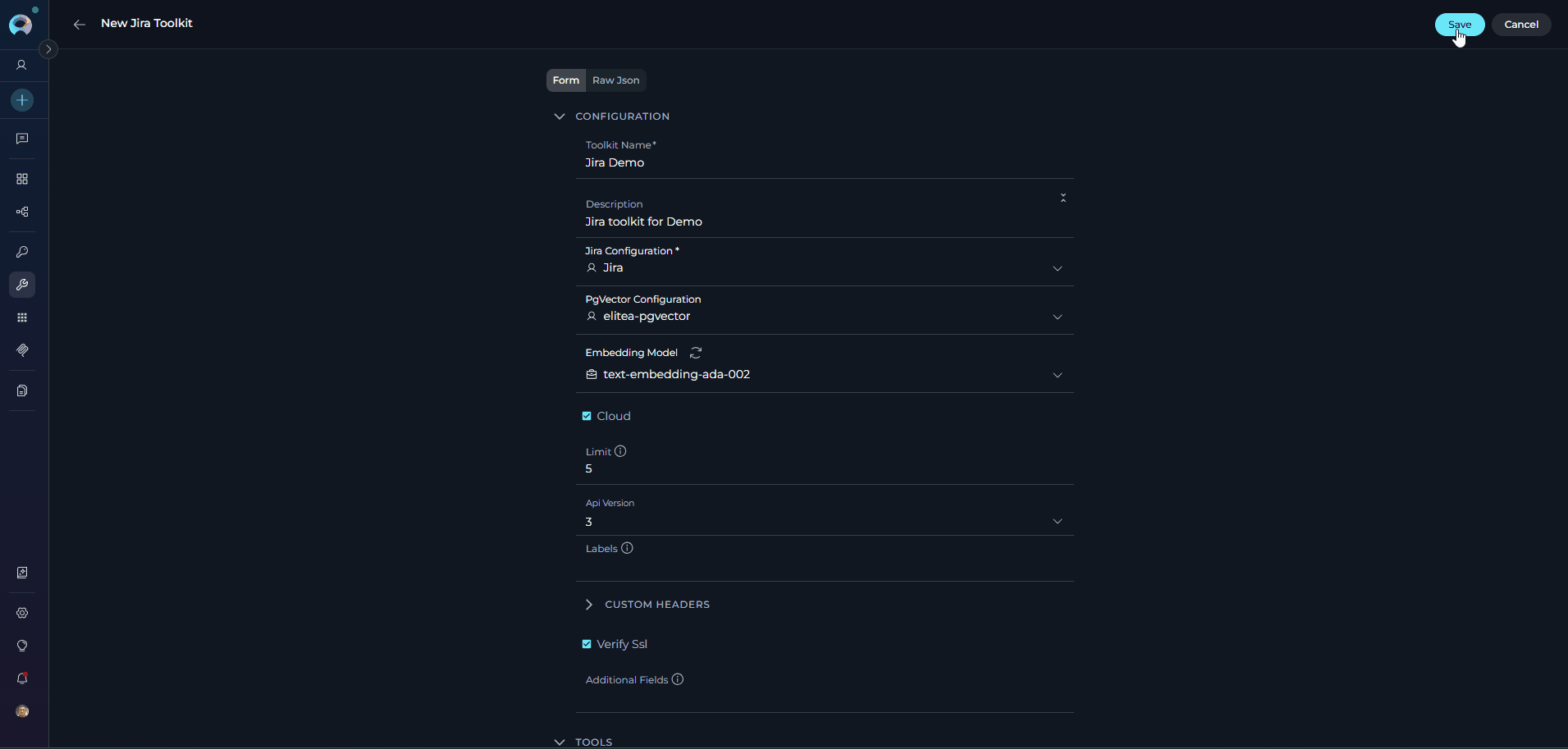The height and width of the screenshot is (749, 1568).
Task: Select the wrench Toolkits icon in sidebar
Action: (22, 285)
